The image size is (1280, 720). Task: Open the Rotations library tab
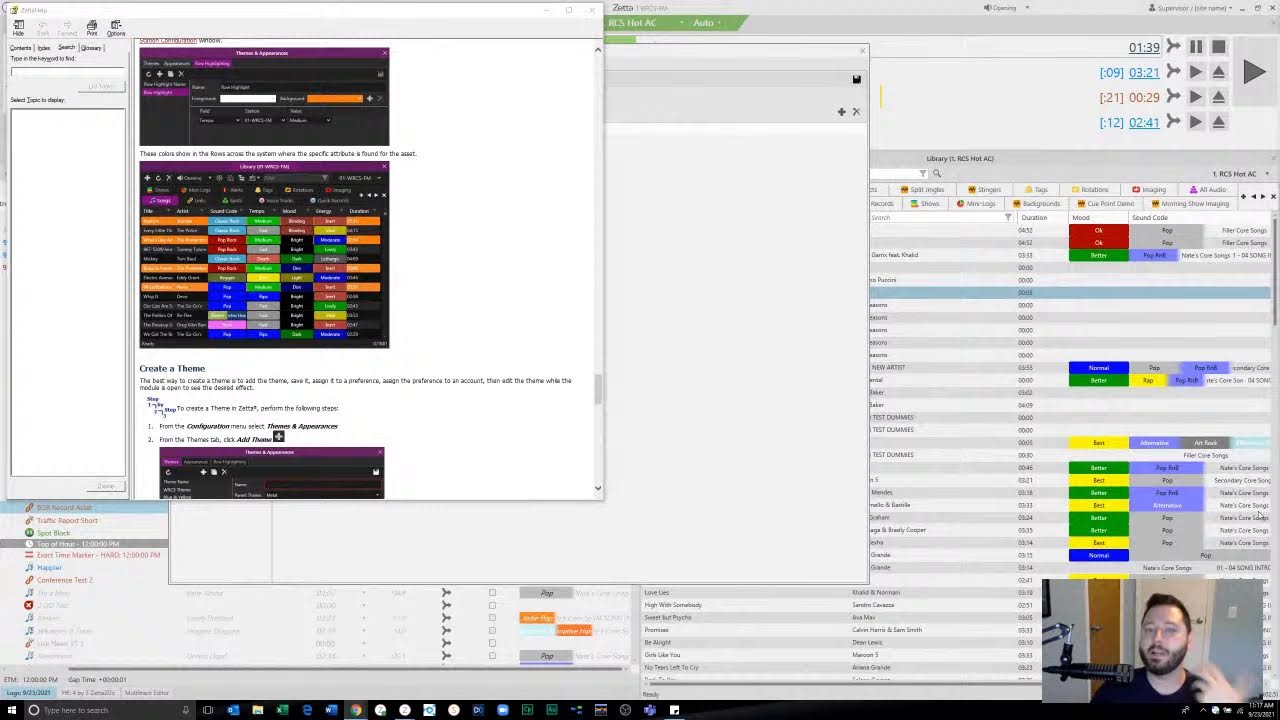coord(1089,190)
